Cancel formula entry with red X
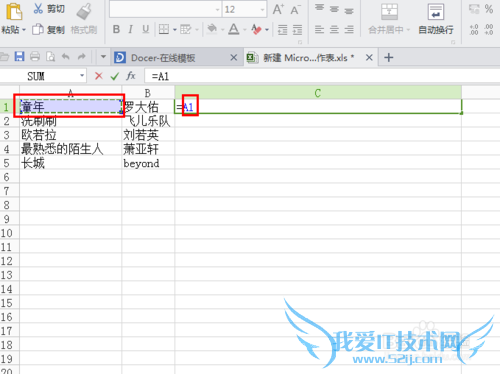The image size is (500, 374). [x=99, y=76]
